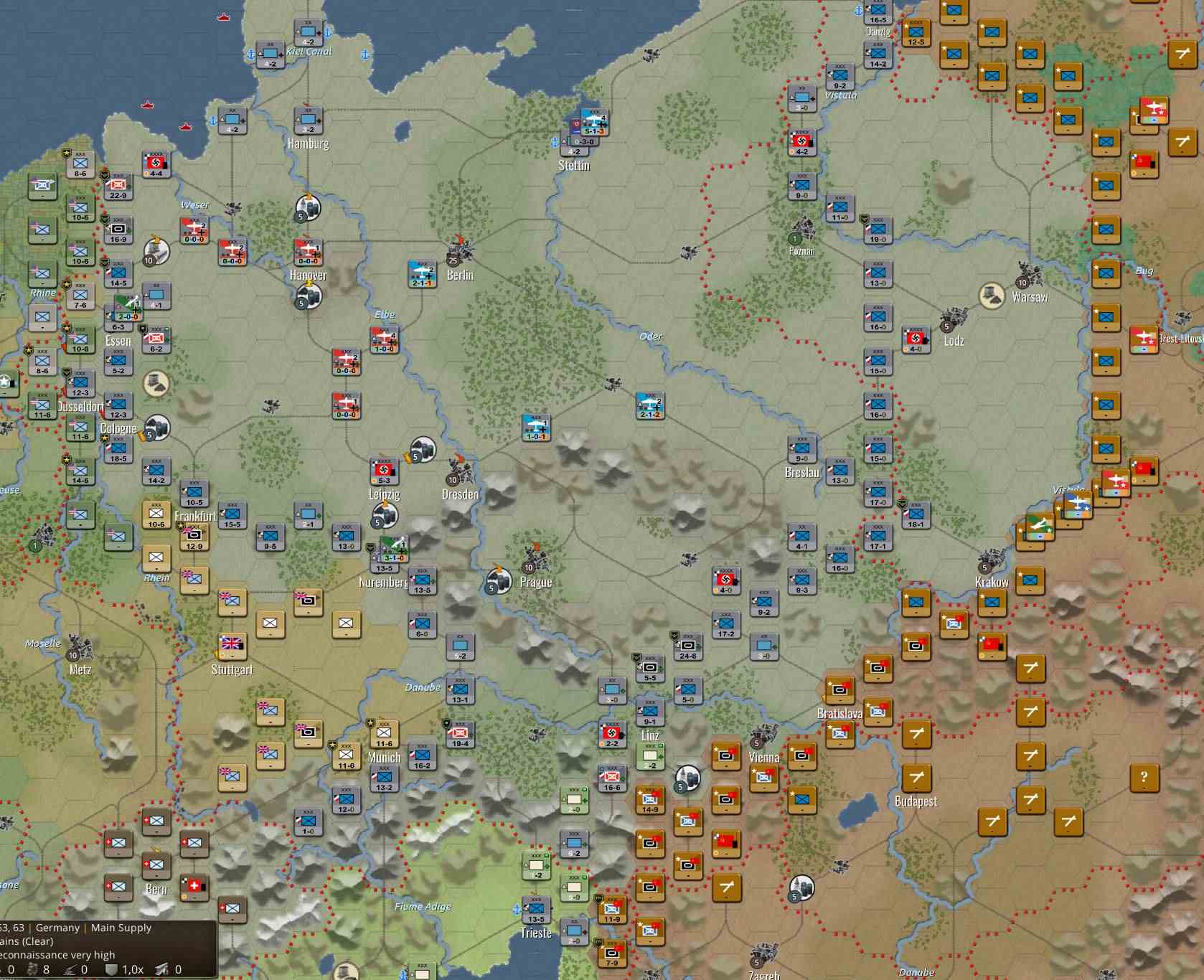
Task: Pick the 2-0-0 air unit above Essen
Action: tap(128, 307)
